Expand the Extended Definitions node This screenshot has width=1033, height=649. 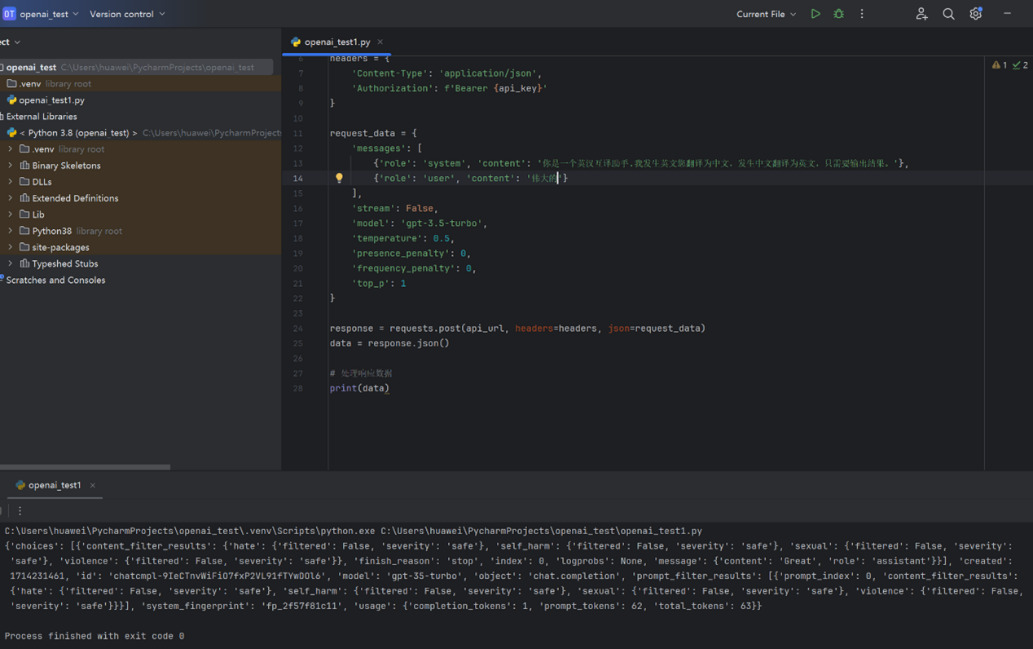[10, 198]
